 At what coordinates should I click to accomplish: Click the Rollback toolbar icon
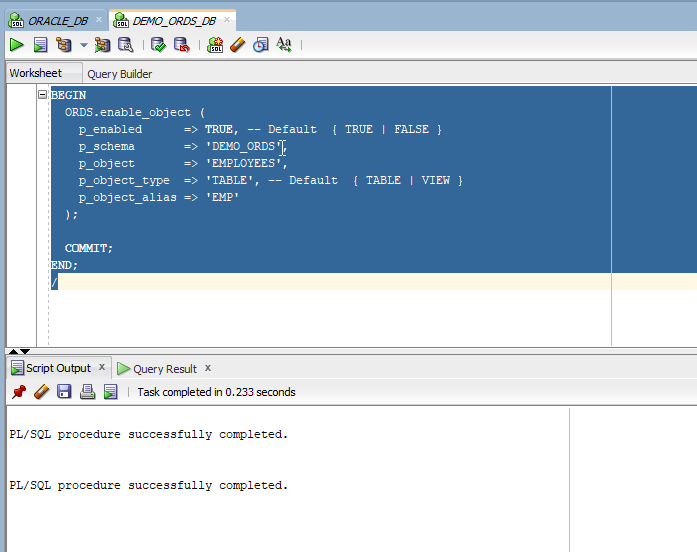click(x=181, y=44)
